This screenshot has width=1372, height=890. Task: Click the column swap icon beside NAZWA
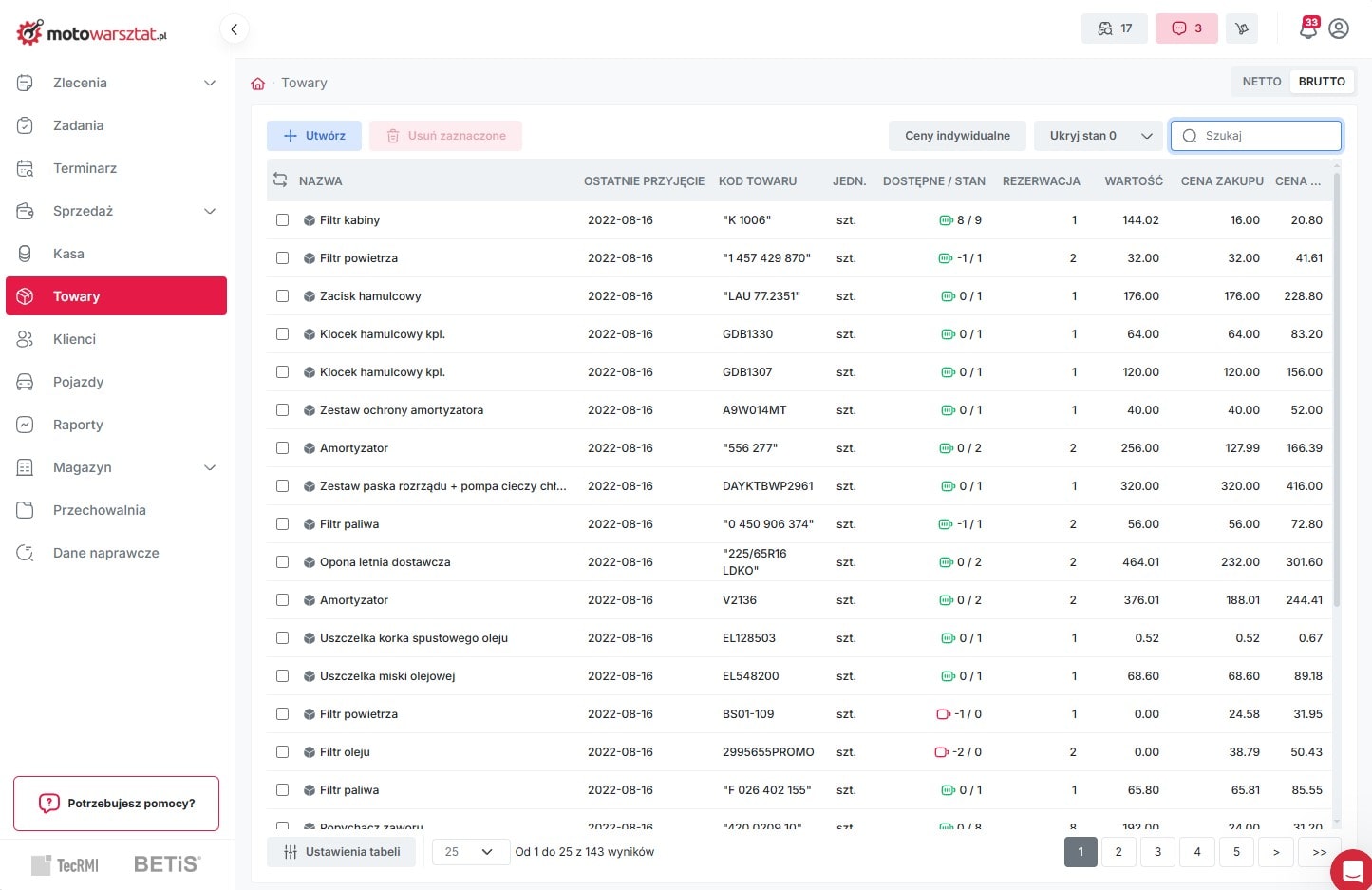pos(280,180)
